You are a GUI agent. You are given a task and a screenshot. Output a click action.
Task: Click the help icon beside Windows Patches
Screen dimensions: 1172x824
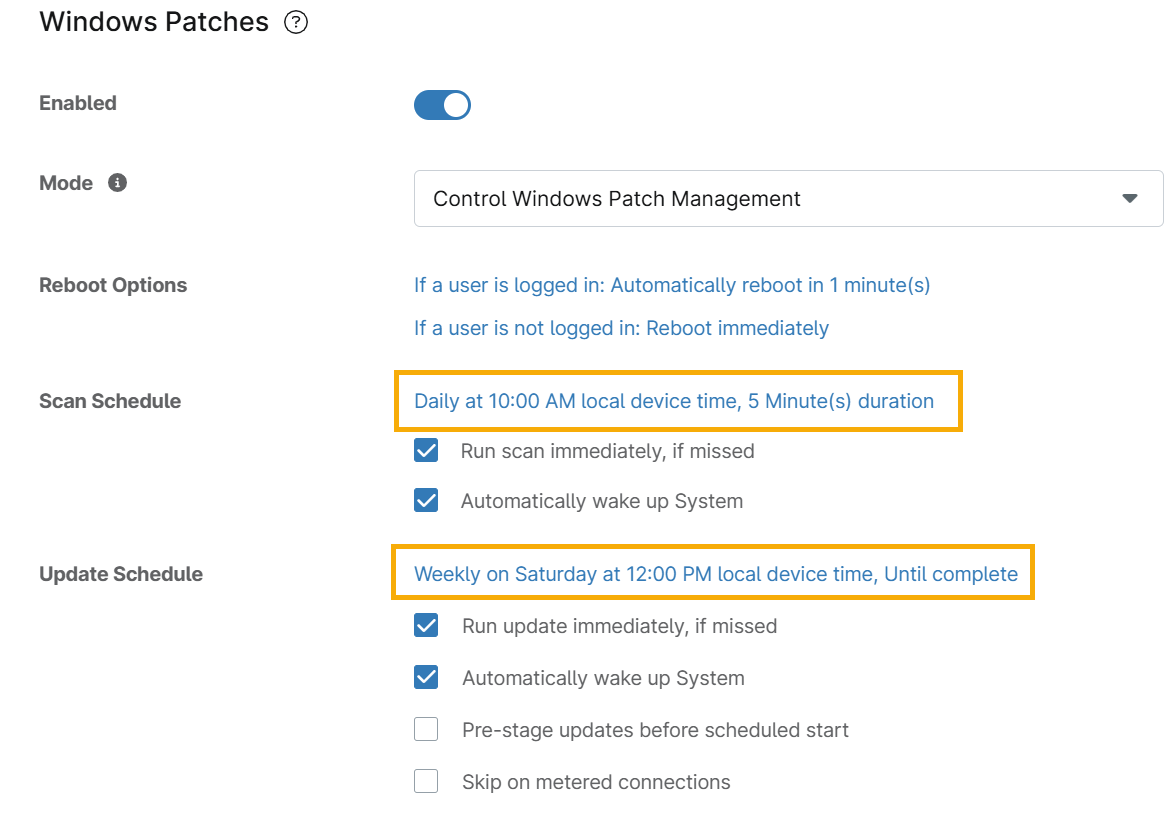295,23
